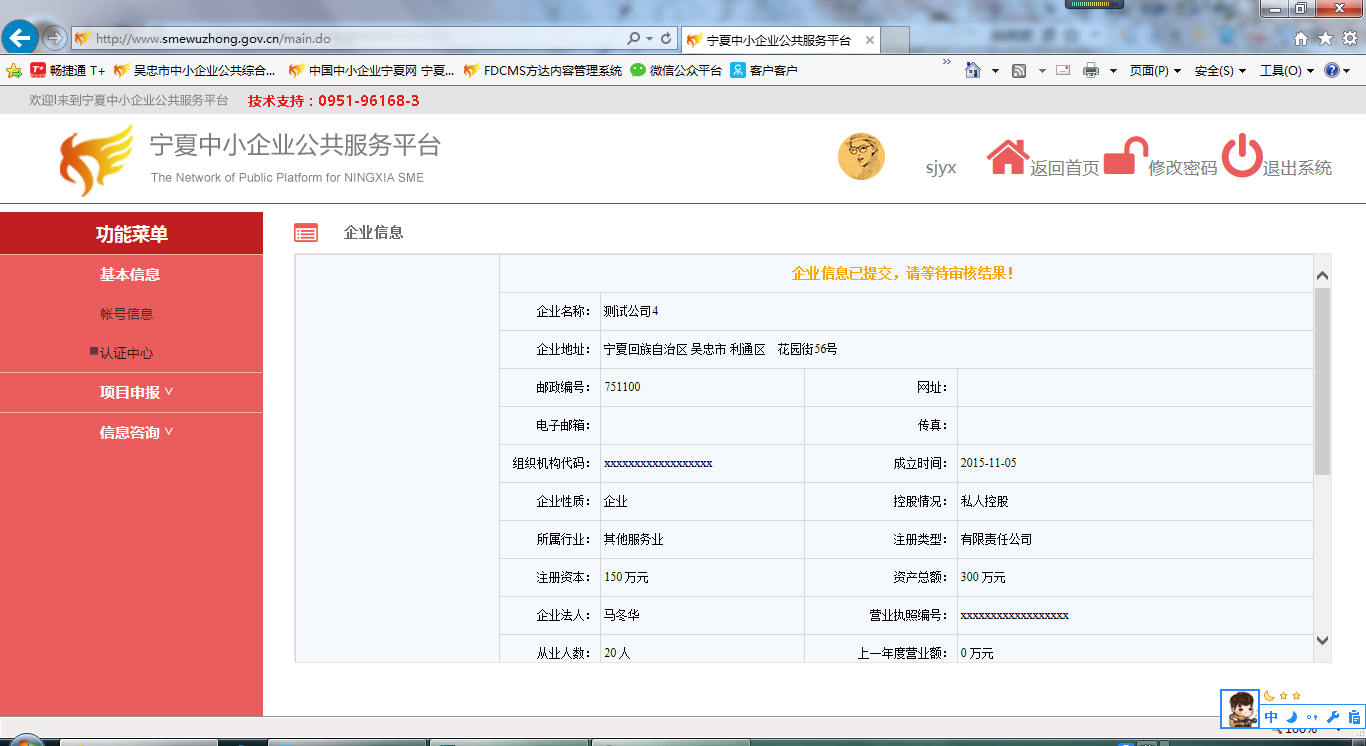This screenshot has height=746, width=1366.
Task: Click the sjyx user avatar picture
Action: pyautogui.click(x=861, y=157)
